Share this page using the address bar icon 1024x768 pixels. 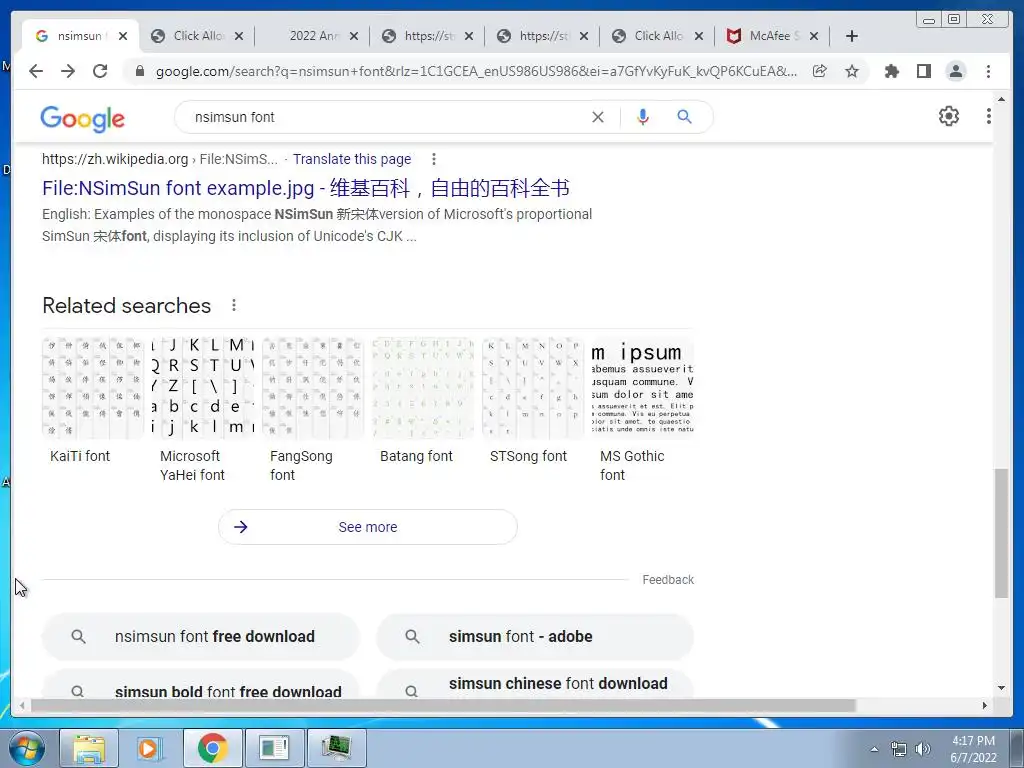click(x=820, y=71)
